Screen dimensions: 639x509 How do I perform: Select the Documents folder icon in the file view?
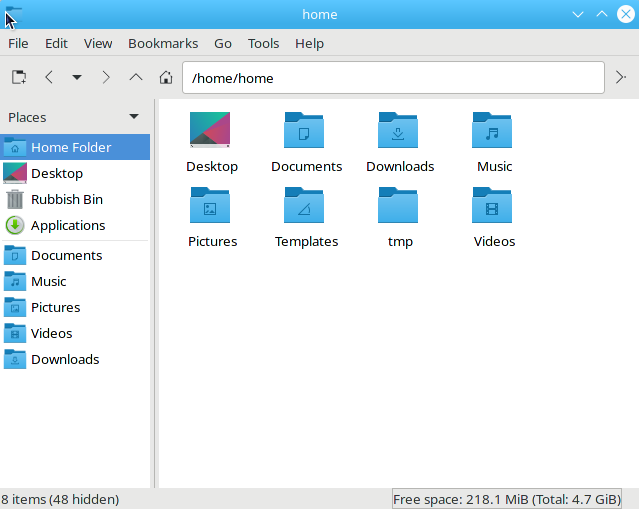304,130
